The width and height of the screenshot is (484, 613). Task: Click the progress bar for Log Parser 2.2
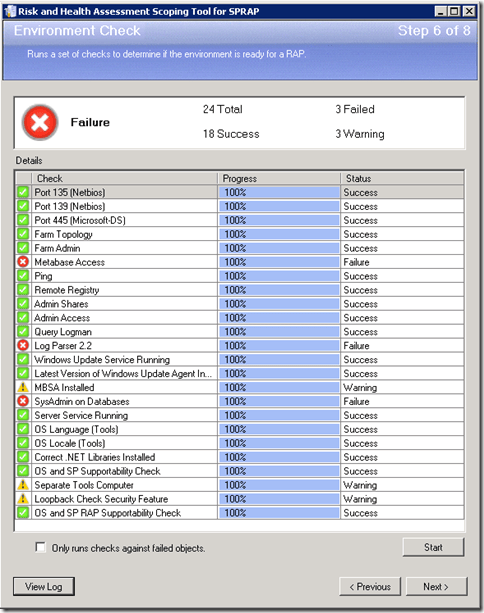click(x=279, y=346)
